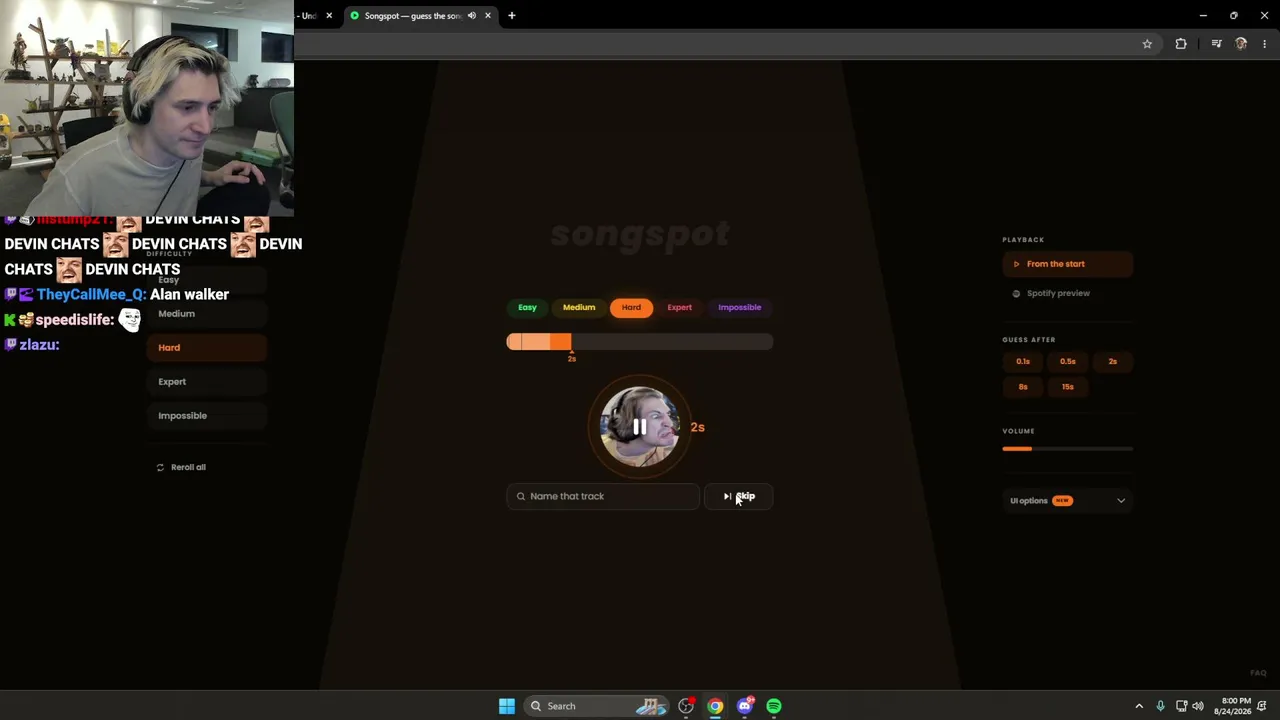Open the Chrome icon in the taskbar
1280x720 pixels.
click(x=715, y=706)
